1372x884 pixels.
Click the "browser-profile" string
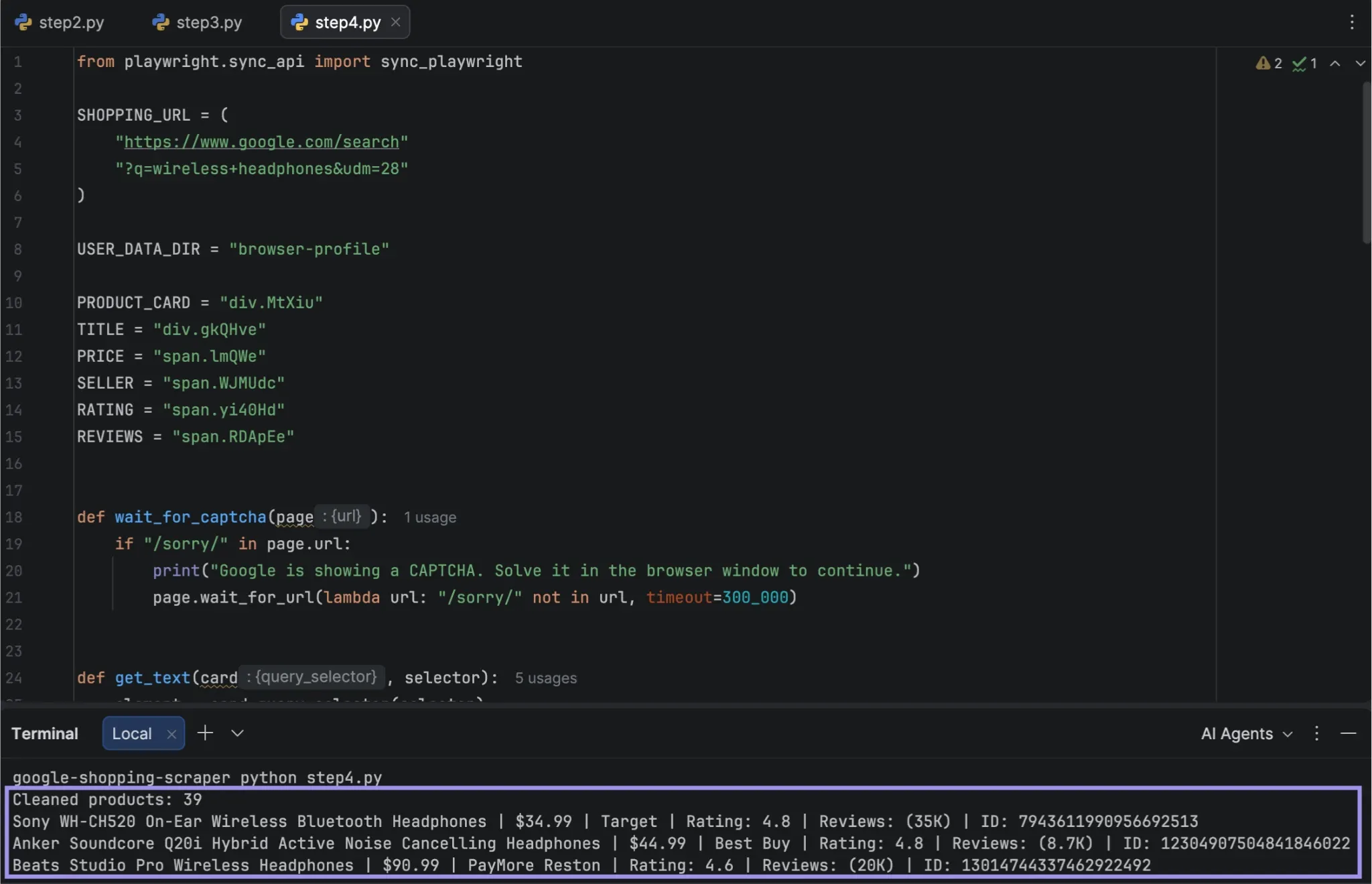309,249
